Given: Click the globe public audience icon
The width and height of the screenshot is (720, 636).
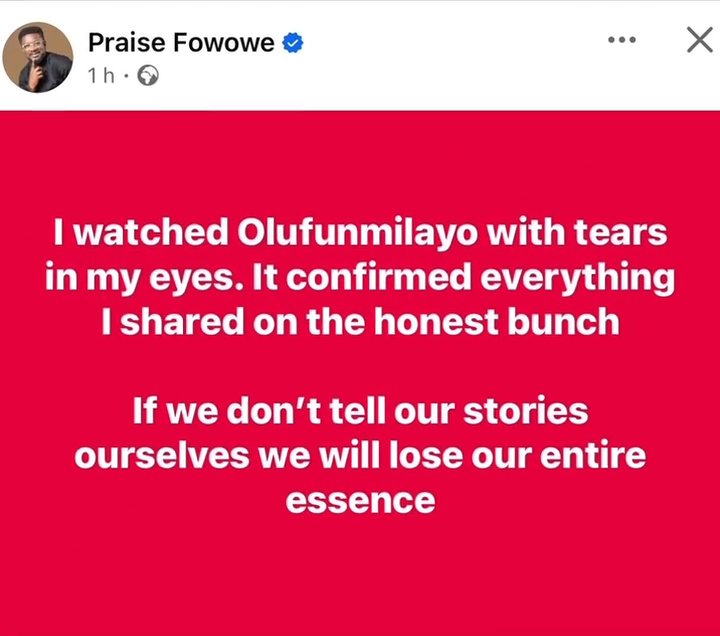Looking at the screenshot, I should tap(148, 76).
